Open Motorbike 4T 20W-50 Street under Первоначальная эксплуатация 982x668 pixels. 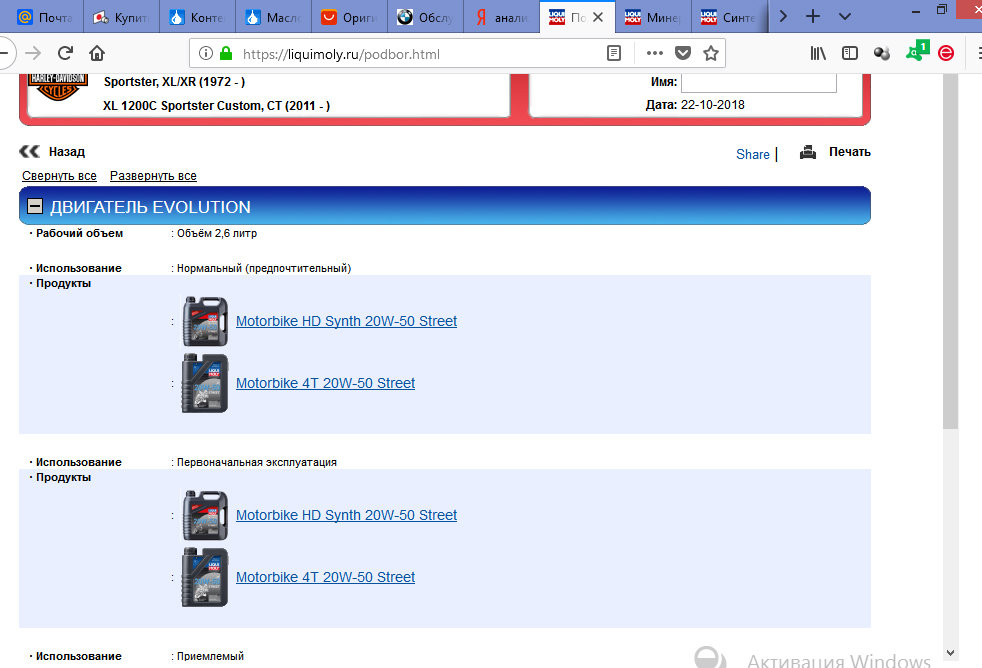coord(325,577)
